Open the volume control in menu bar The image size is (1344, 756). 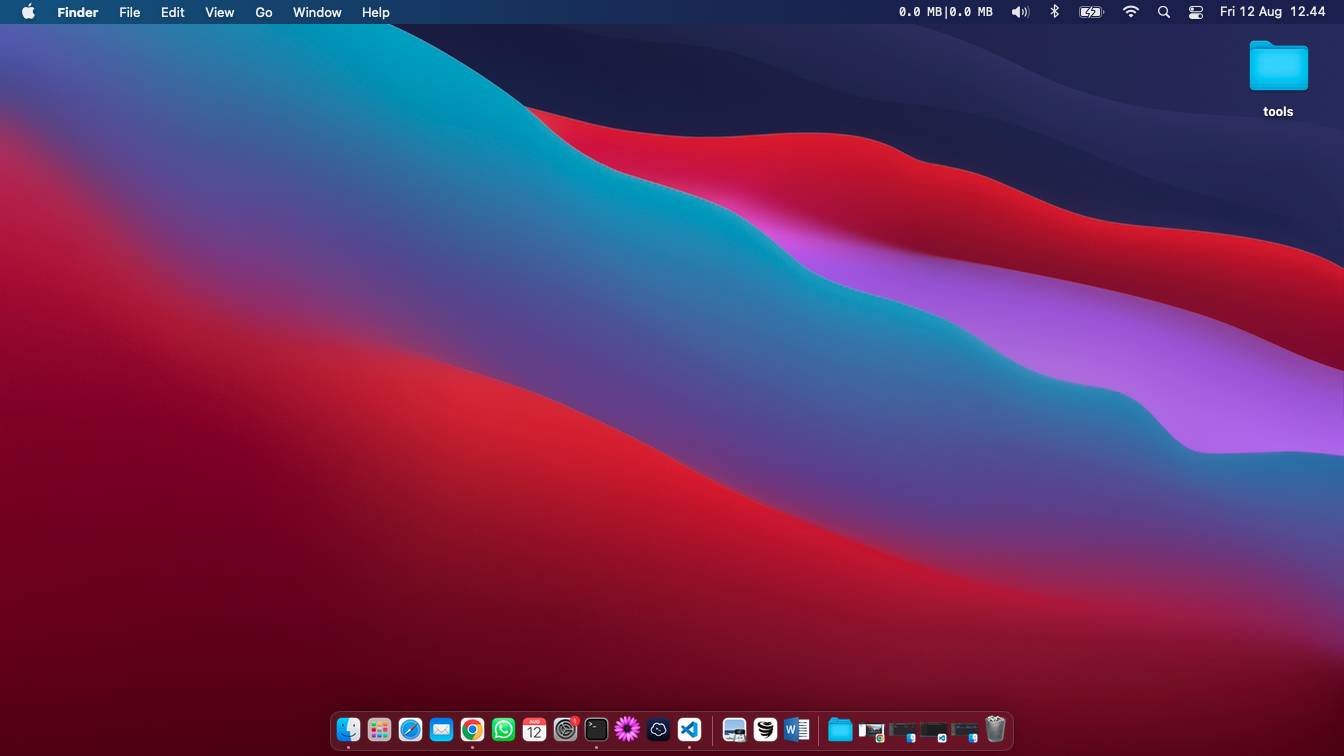pyautogui.click(x=1020, y=12)
